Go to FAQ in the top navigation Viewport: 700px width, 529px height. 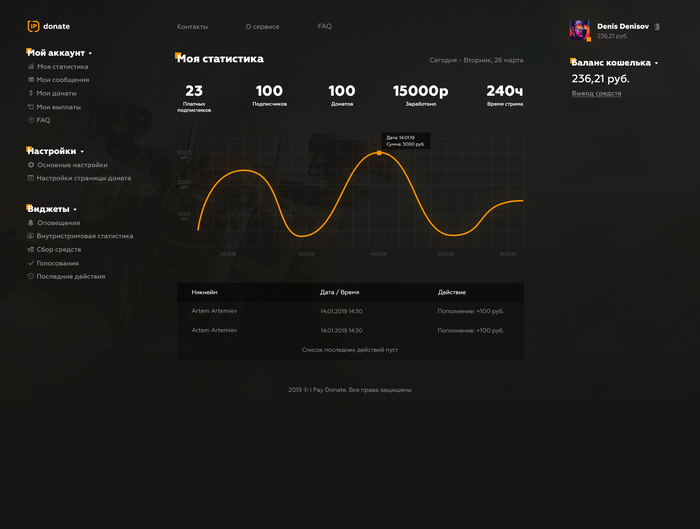point(324,26)
